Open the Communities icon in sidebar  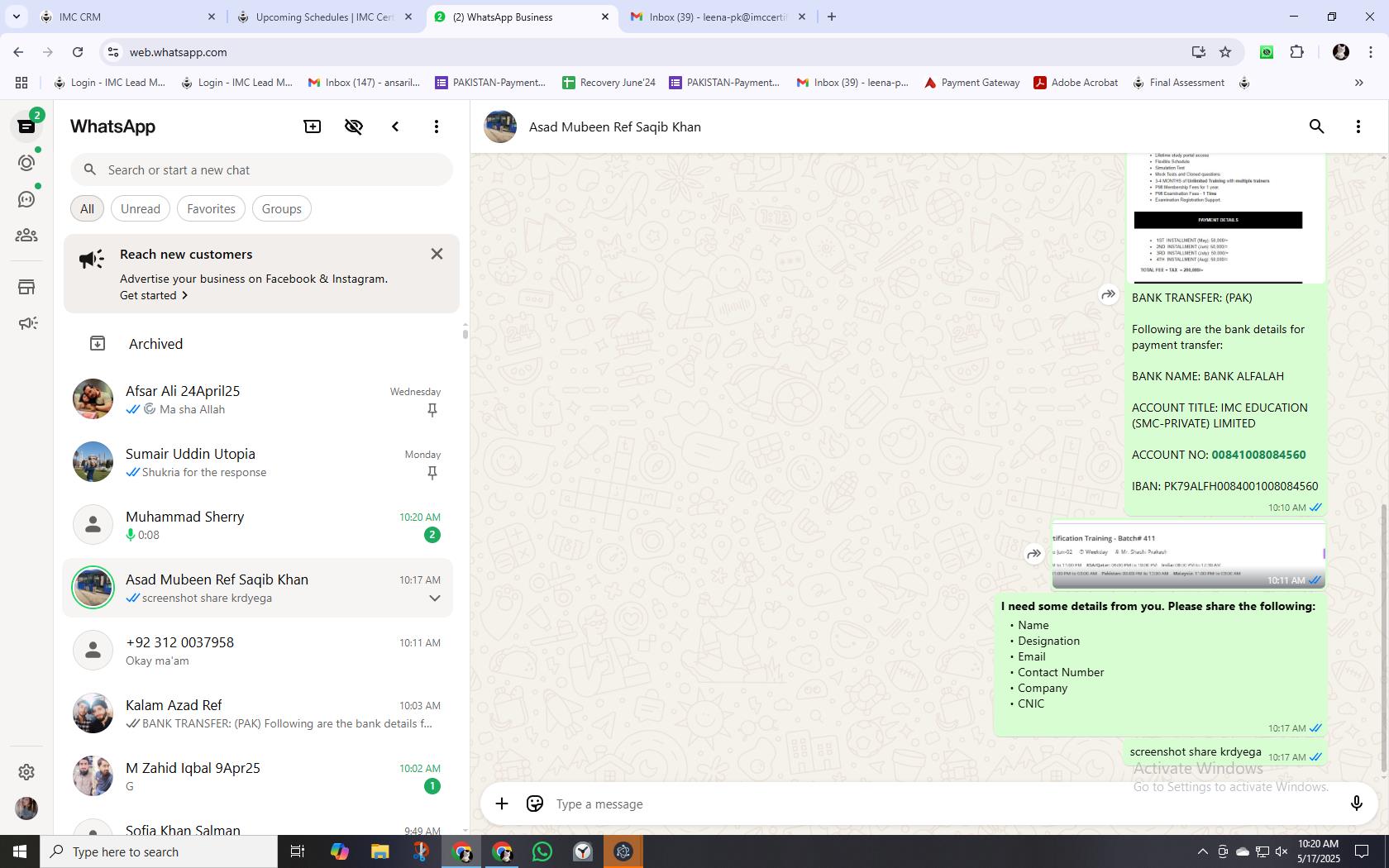coord(26,236)
